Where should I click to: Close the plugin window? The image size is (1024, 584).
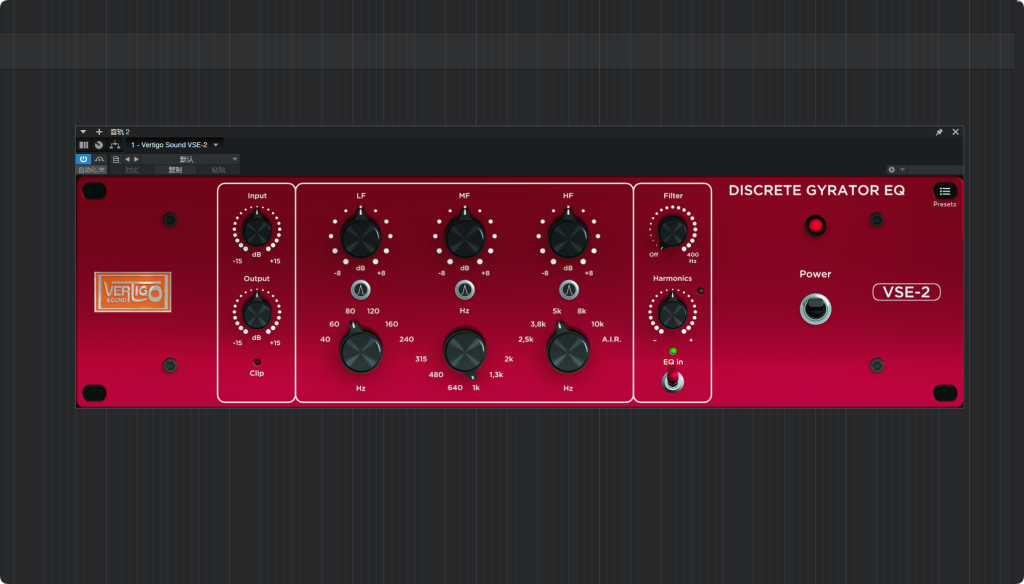point(955,132)
